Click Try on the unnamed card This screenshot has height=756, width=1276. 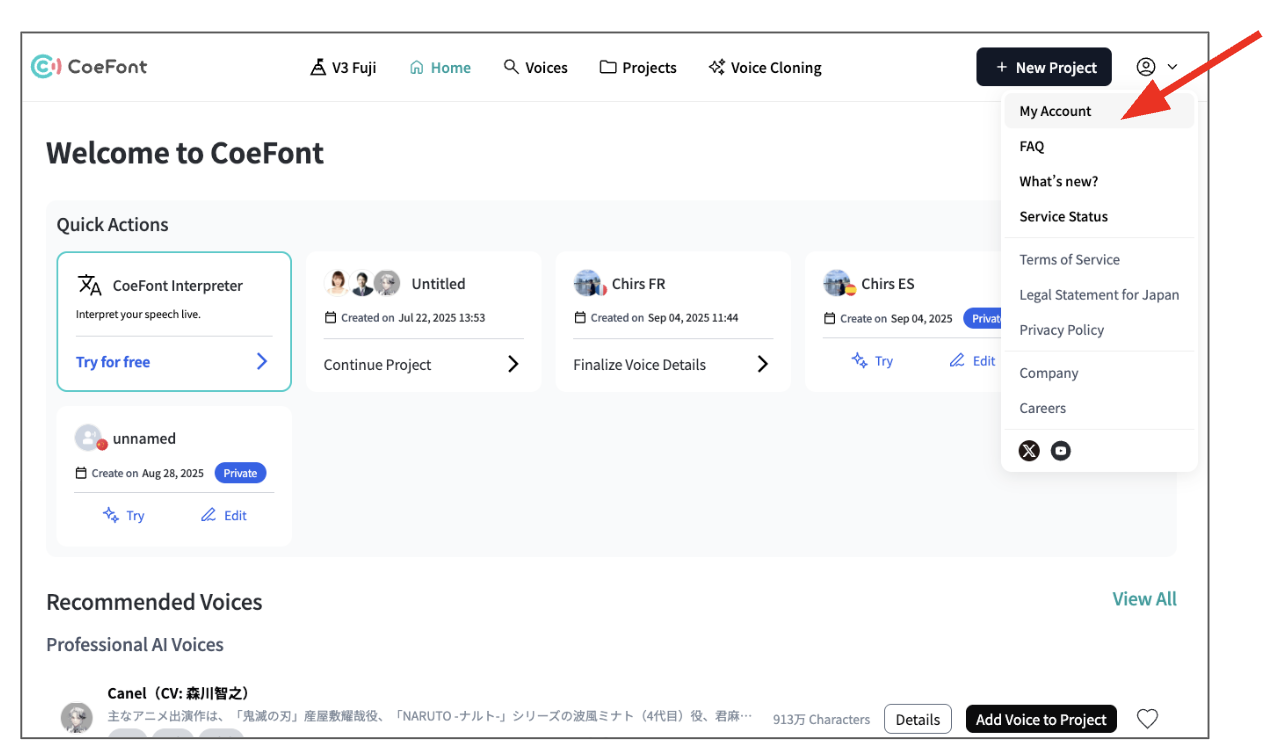pyautogui.click(x=123, y=515)
